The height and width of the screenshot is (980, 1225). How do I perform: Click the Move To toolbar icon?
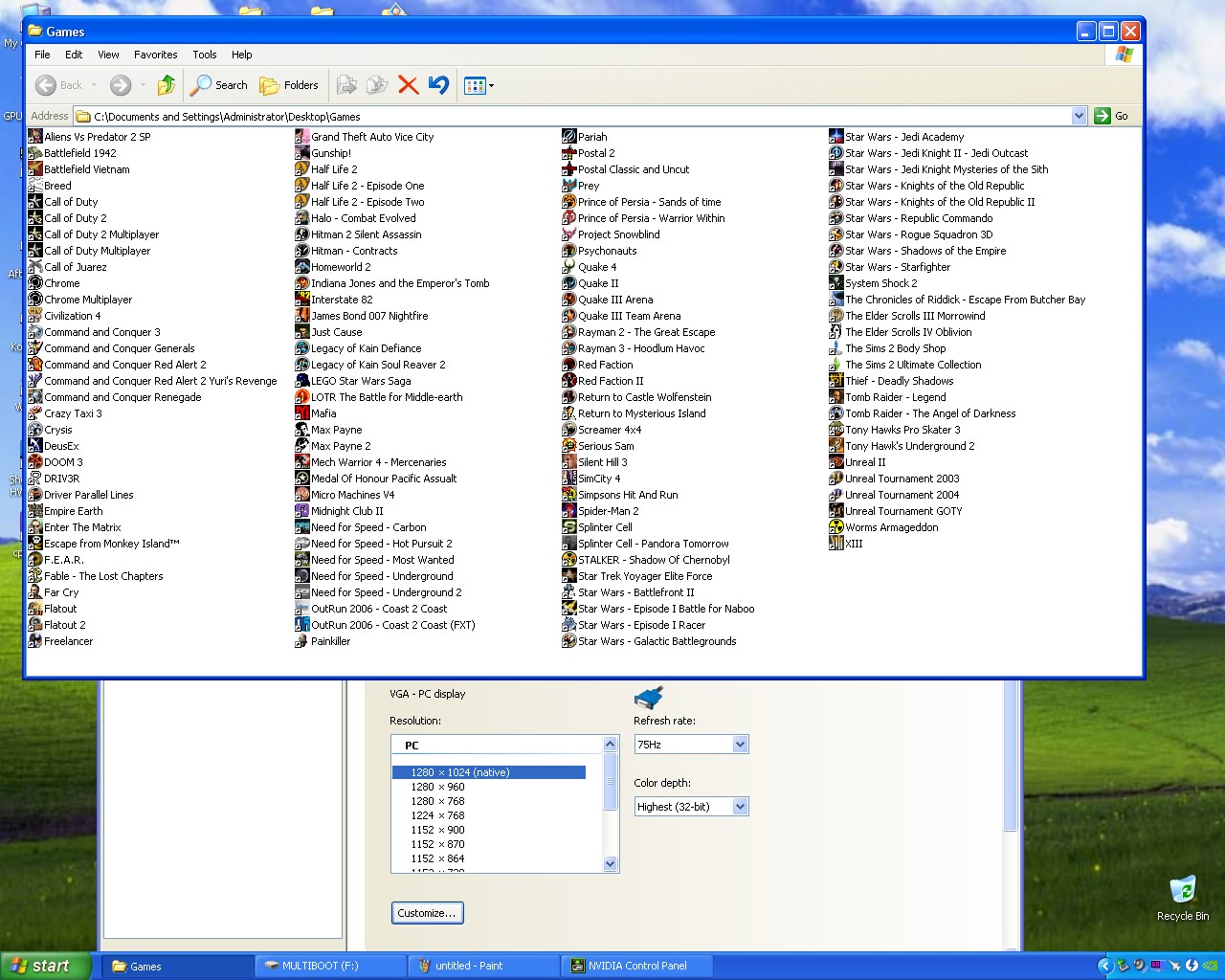coord(346,85)
